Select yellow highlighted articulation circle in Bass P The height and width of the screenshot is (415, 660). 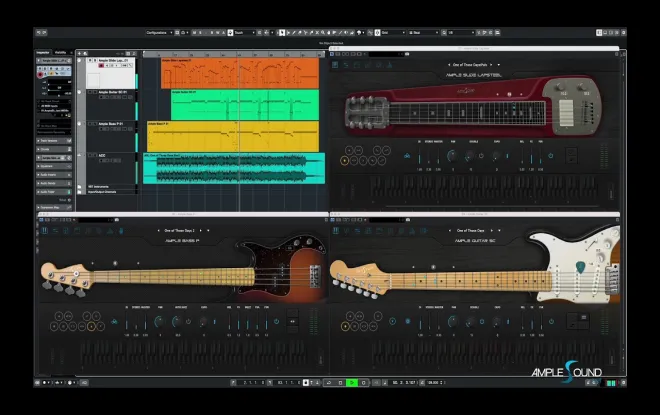pyautogui.click(x=91, y=326)
